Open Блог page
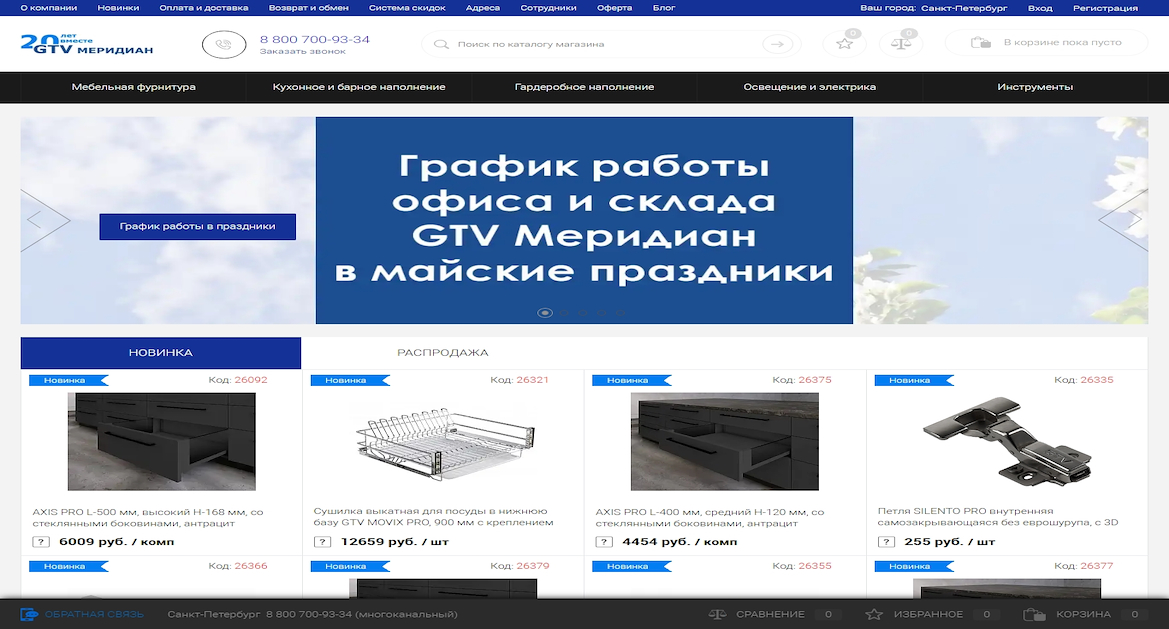 point(664,8)
